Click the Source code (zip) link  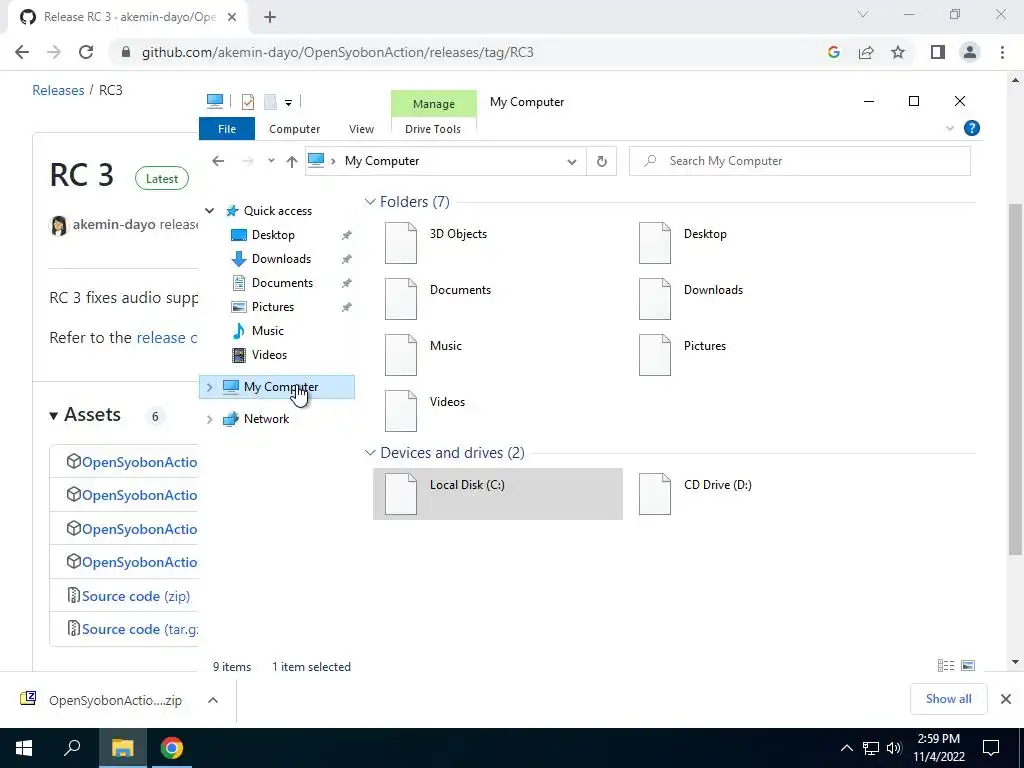(x=136, y=596)
